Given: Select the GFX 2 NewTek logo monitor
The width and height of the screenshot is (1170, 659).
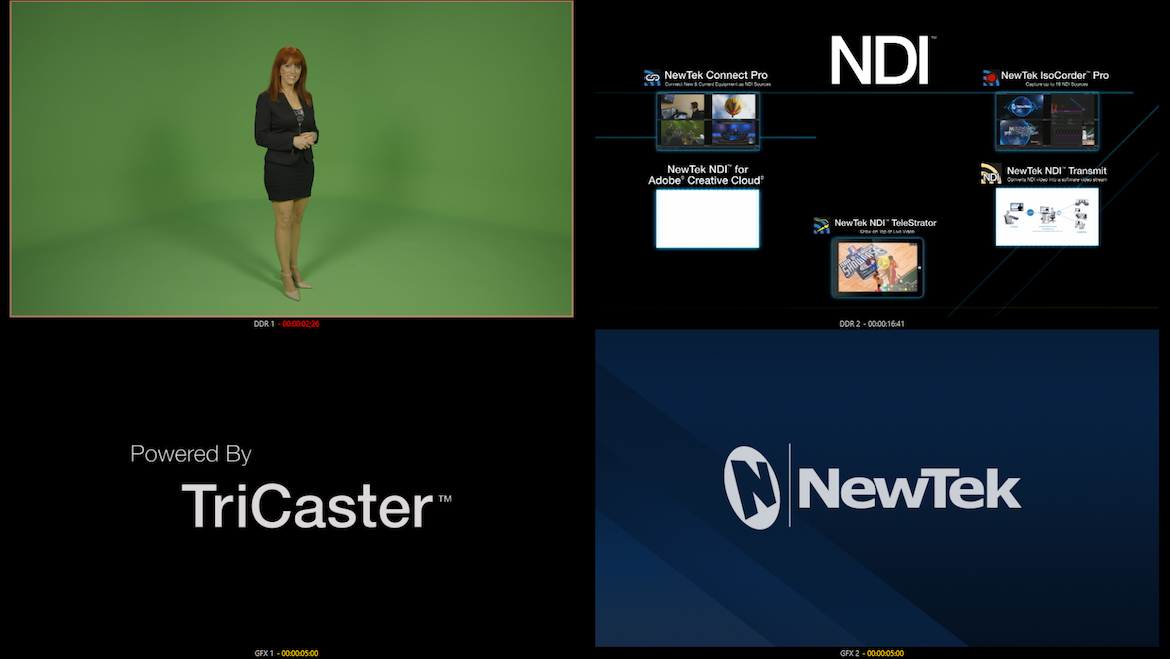Looking at the screenshot, I should (x=877, y=488).
